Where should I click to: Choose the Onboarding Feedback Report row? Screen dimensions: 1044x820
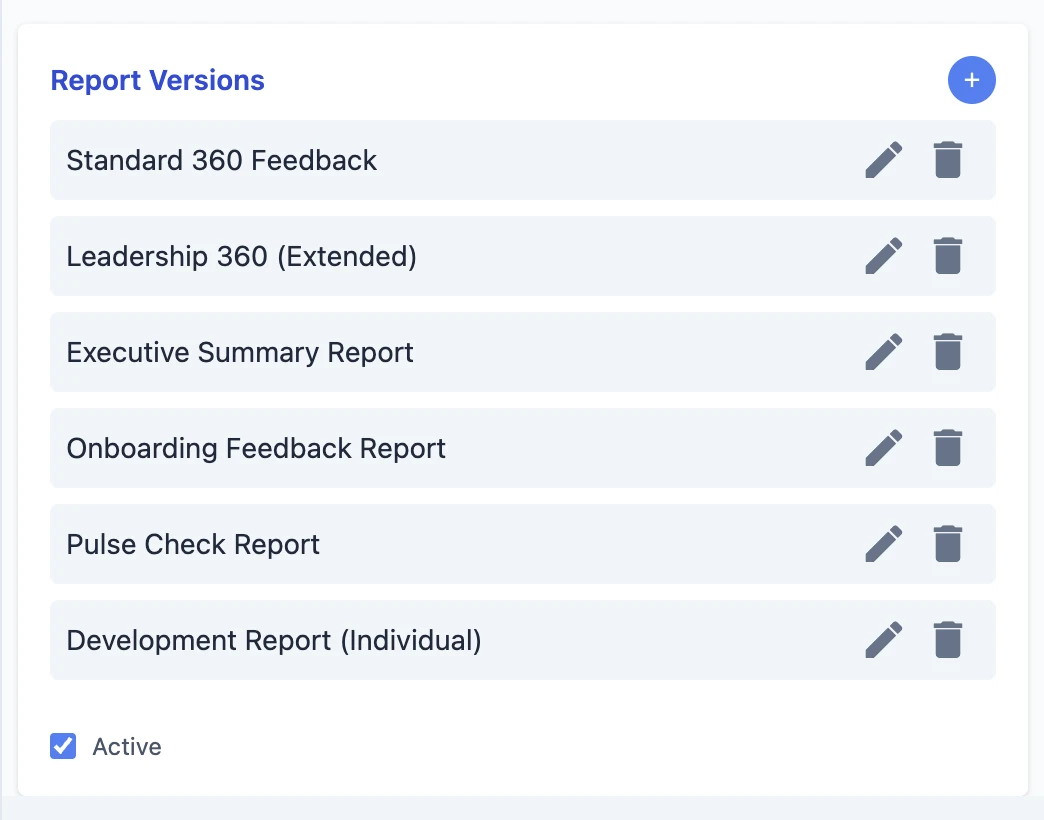point(256,448)
